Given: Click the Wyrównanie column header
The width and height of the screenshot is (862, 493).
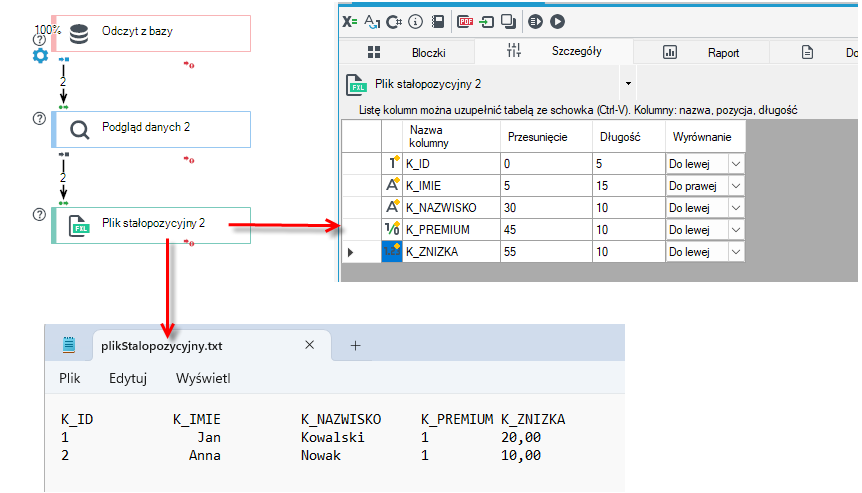Looking at the screenshot, I should pyautogui.click(x=705, y=136).
